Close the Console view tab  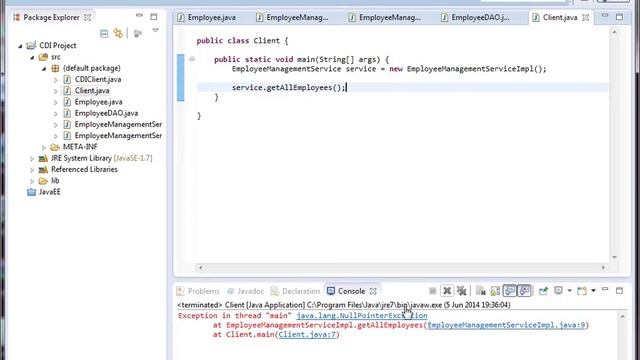(373, 291)
